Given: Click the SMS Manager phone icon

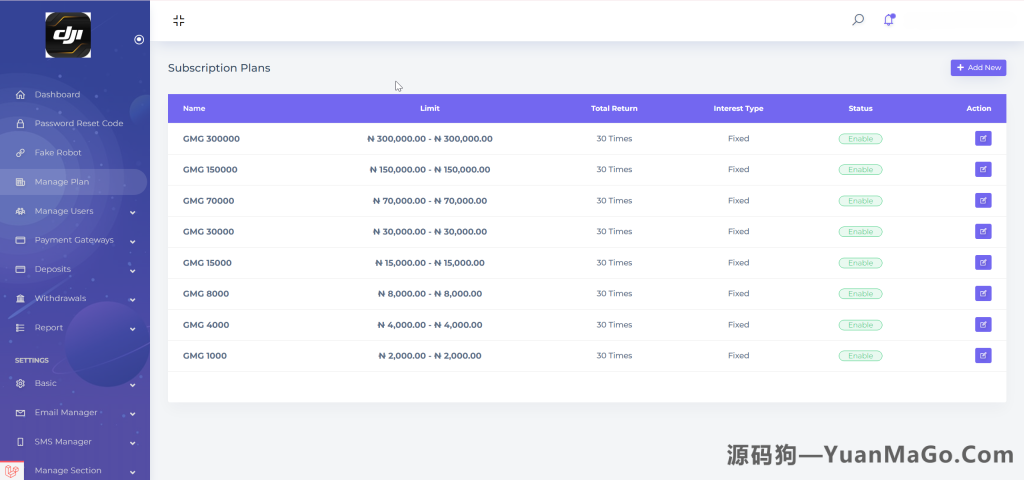Looking at the screenshot, I should pos(20,442).
